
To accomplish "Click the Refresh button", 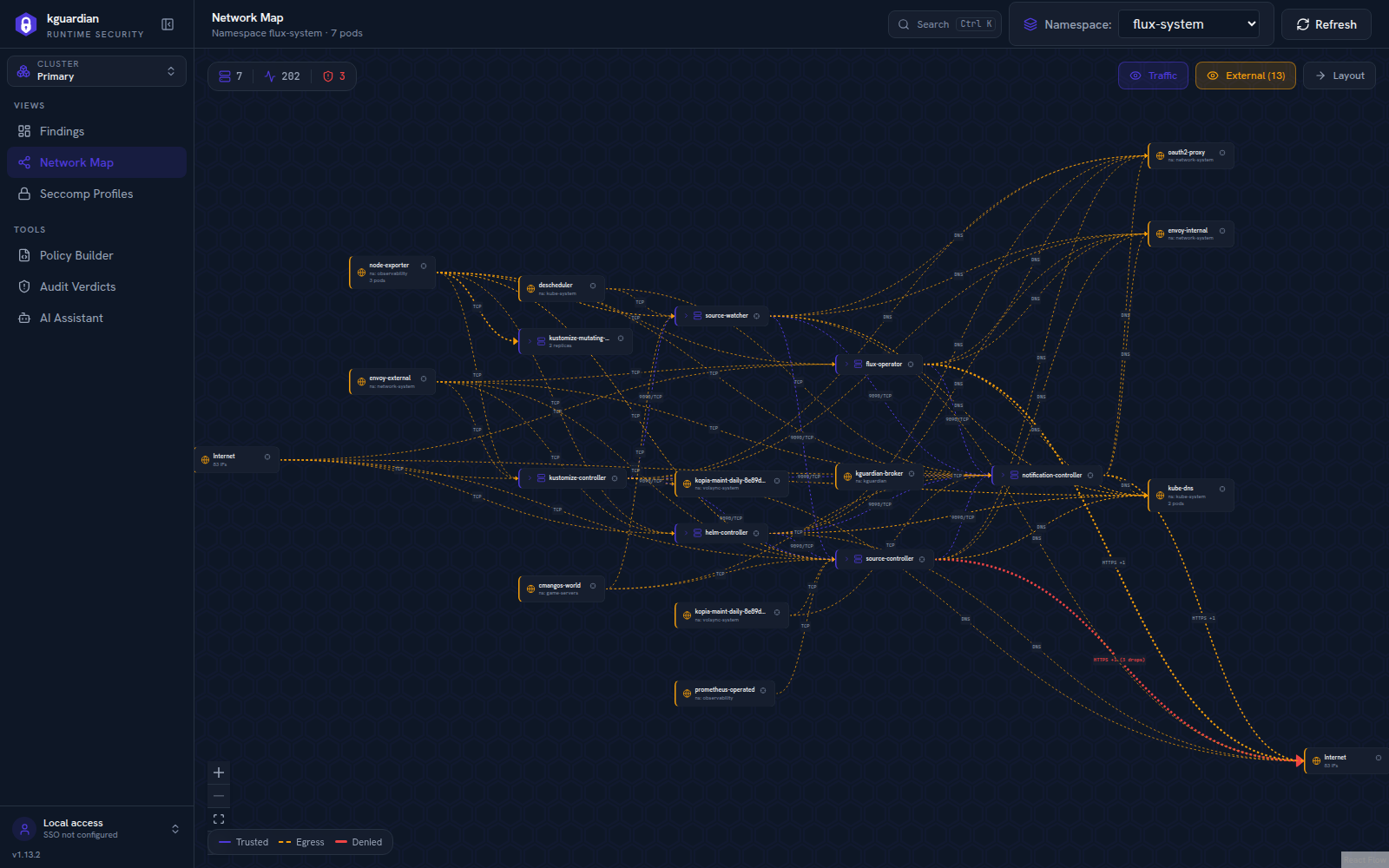I will (x=1326, y=24).
